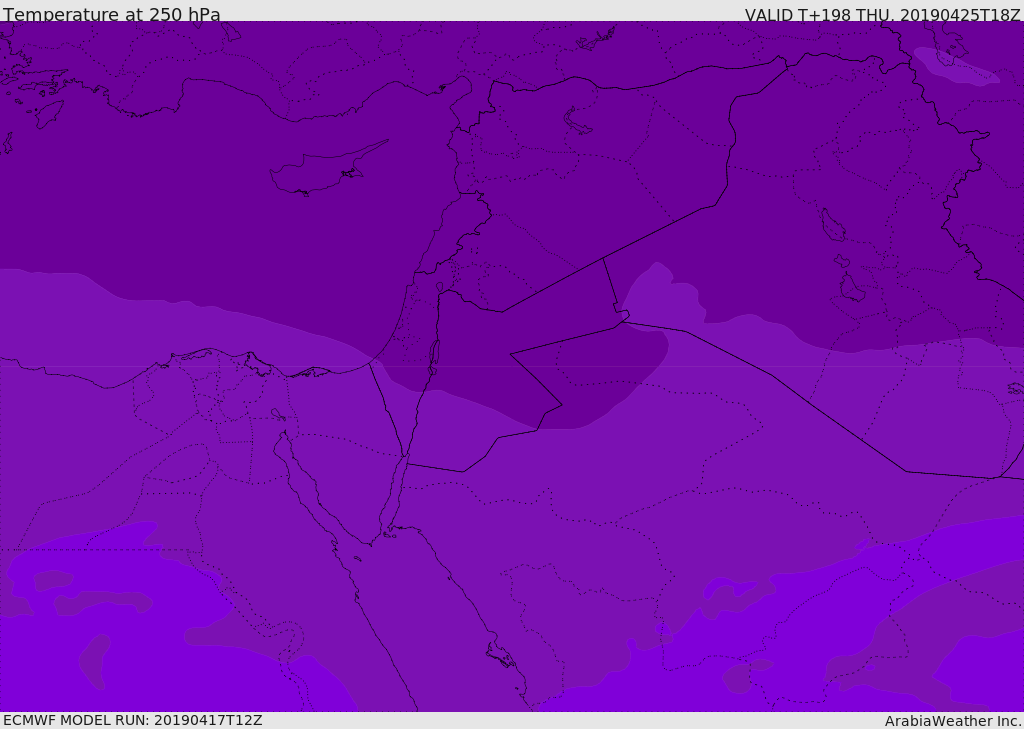Click the 'VALID T+198 THU. 20190425T18Z' label
This screenshot has width=1024, height=729.
882,15
